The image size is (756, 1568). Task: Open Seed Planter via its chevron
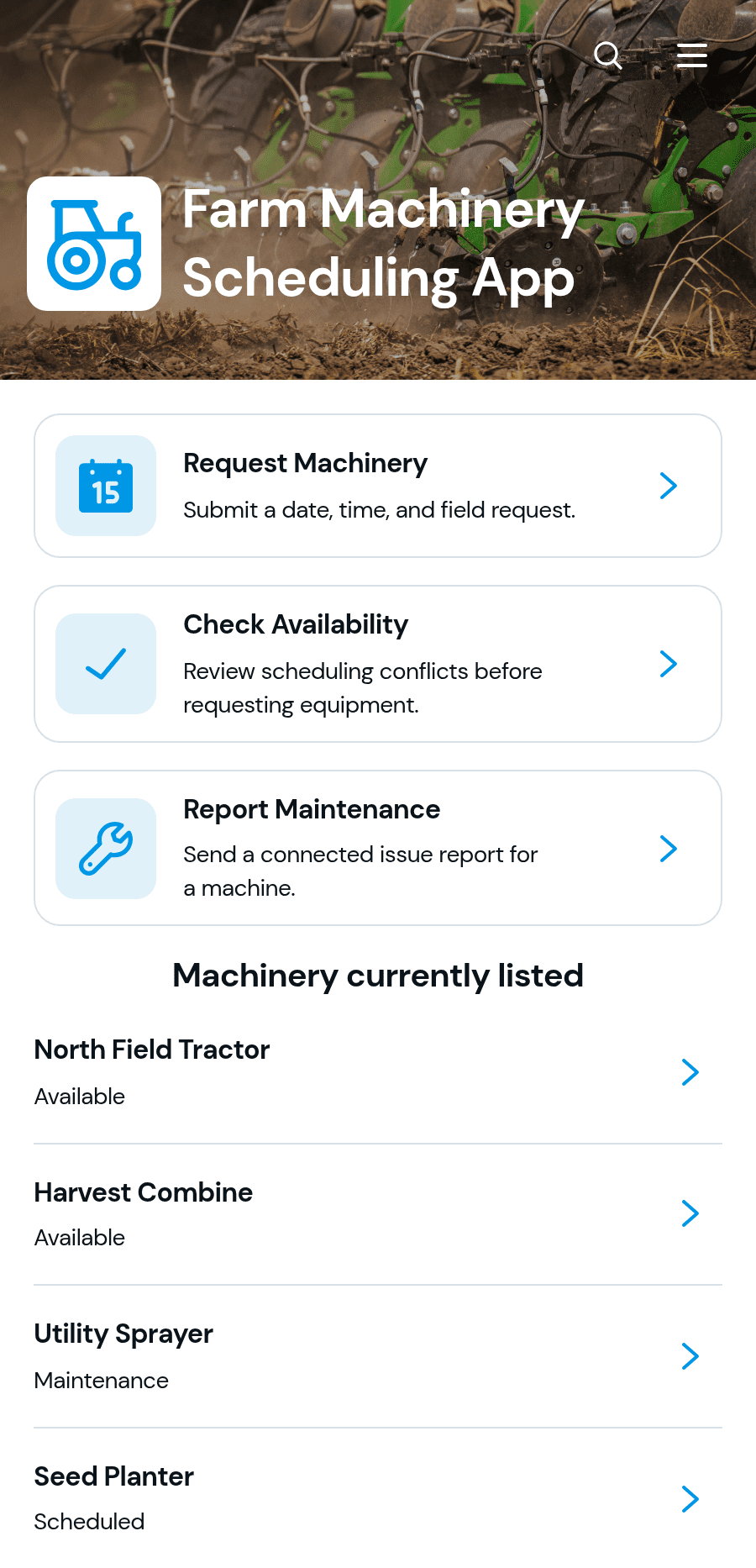690,1499
